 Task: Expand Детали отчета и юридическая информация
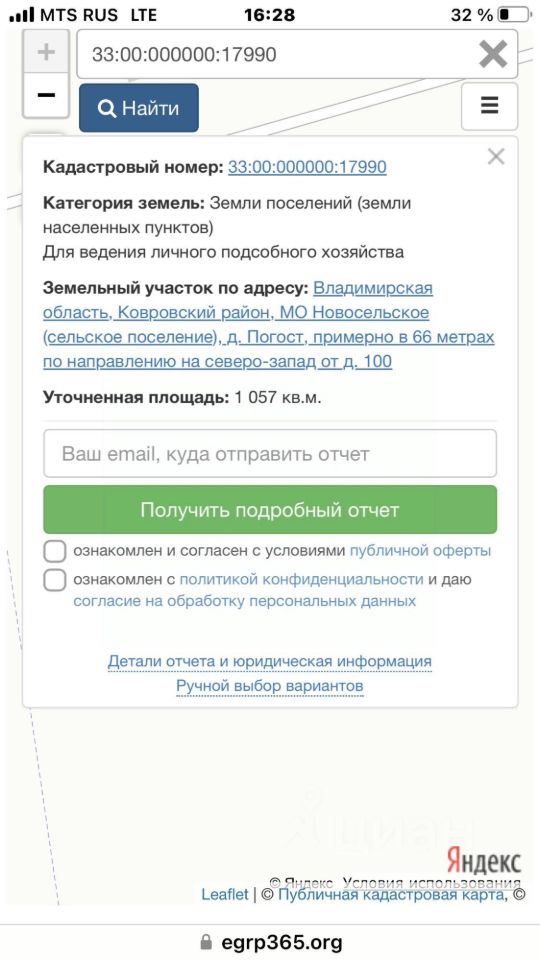(270, 661)
